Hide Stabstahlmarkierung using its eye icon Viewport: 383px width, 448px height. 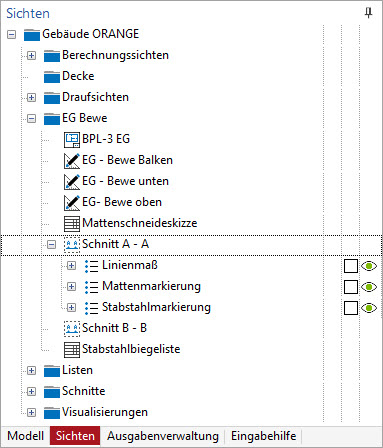[369, 308]
